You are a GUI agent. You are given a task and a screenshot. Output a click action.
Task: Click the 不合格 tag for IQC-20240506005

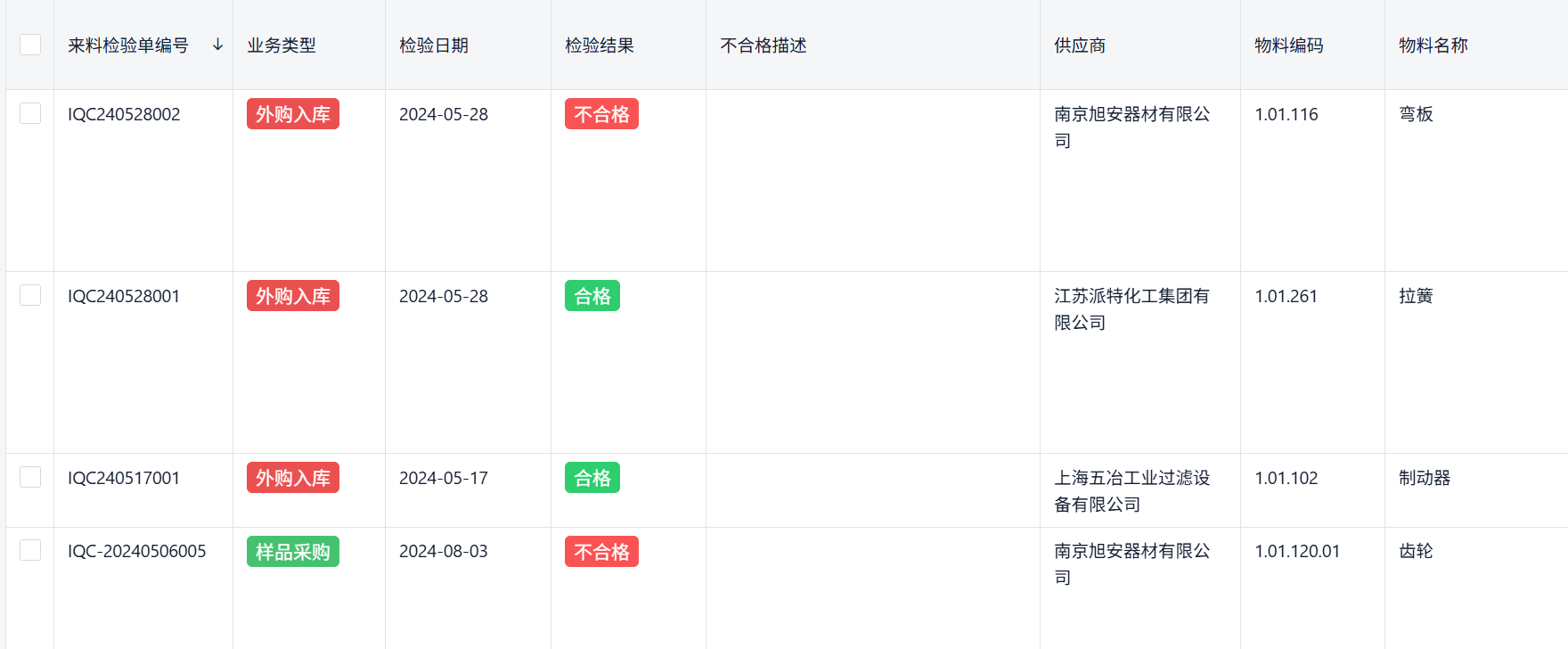pyautogui.click(x=601, y=552)
